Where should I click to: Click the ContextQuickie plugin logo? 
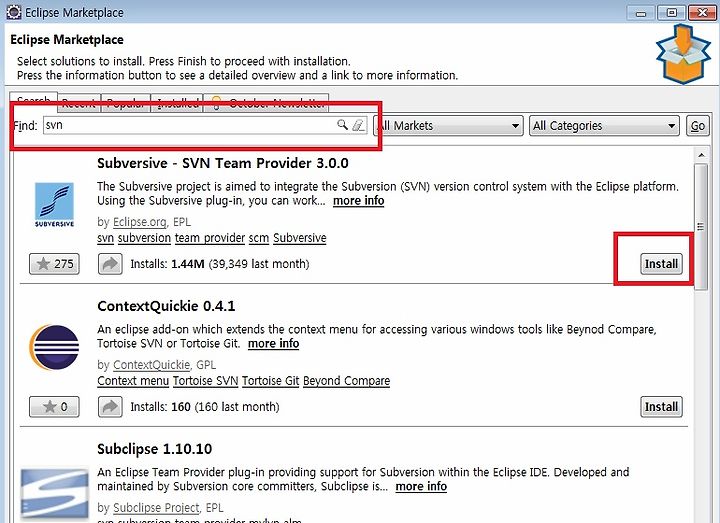point(54,347)
